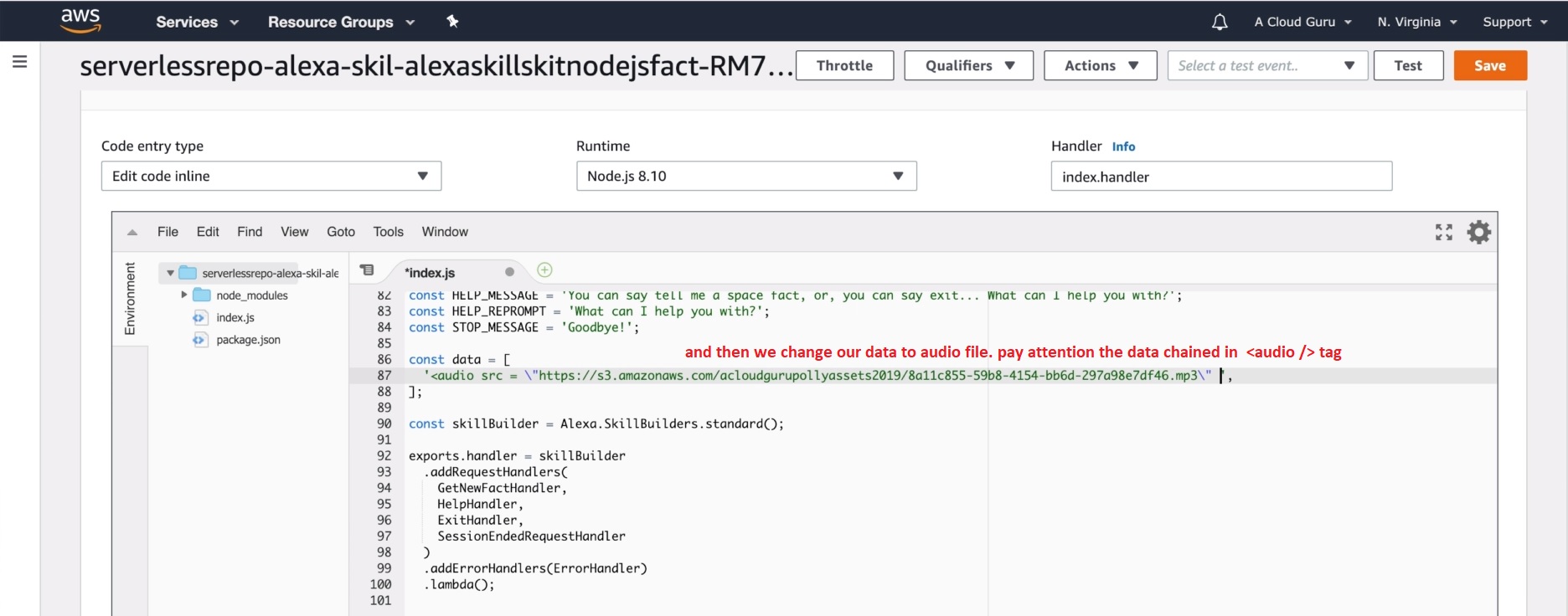Viewport: 1568px width, 616px height.
Task: Open the Tools menu
Action: coord(389,232)
